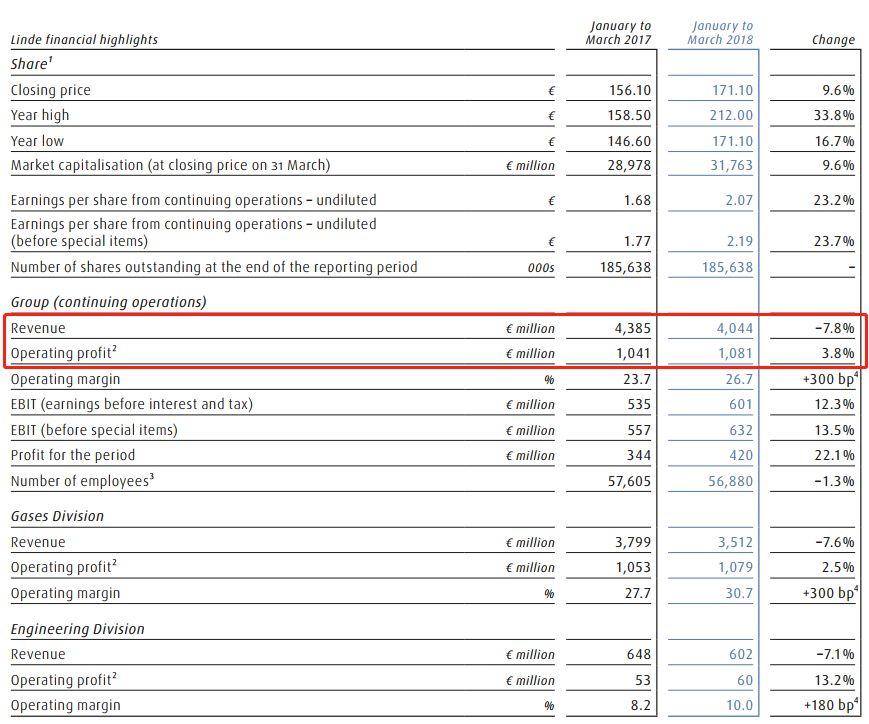Viewport: 869px width, 724px height.
Task: Select the 23.2% change value
Action: tap(834, 200)
